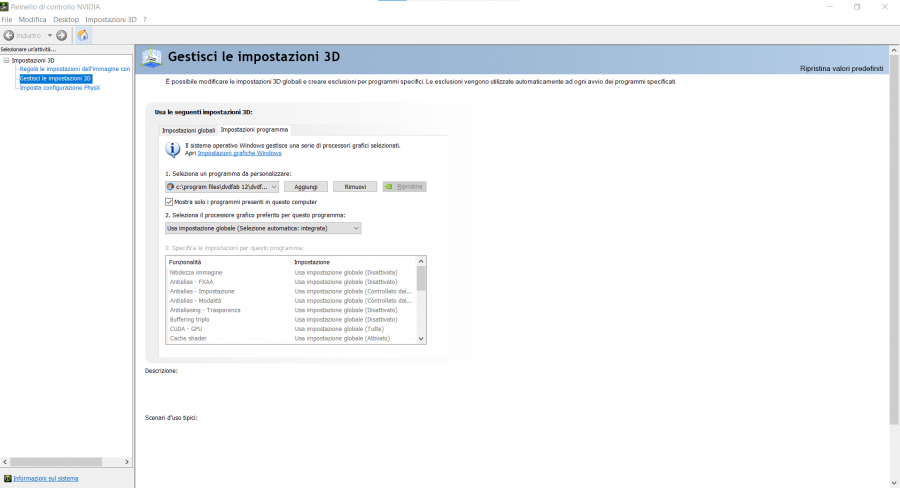Image resolution: width=900 pixels, height=488 pixels.
Task: Open the Back history dropdown arrow
Action: (50, 36)
